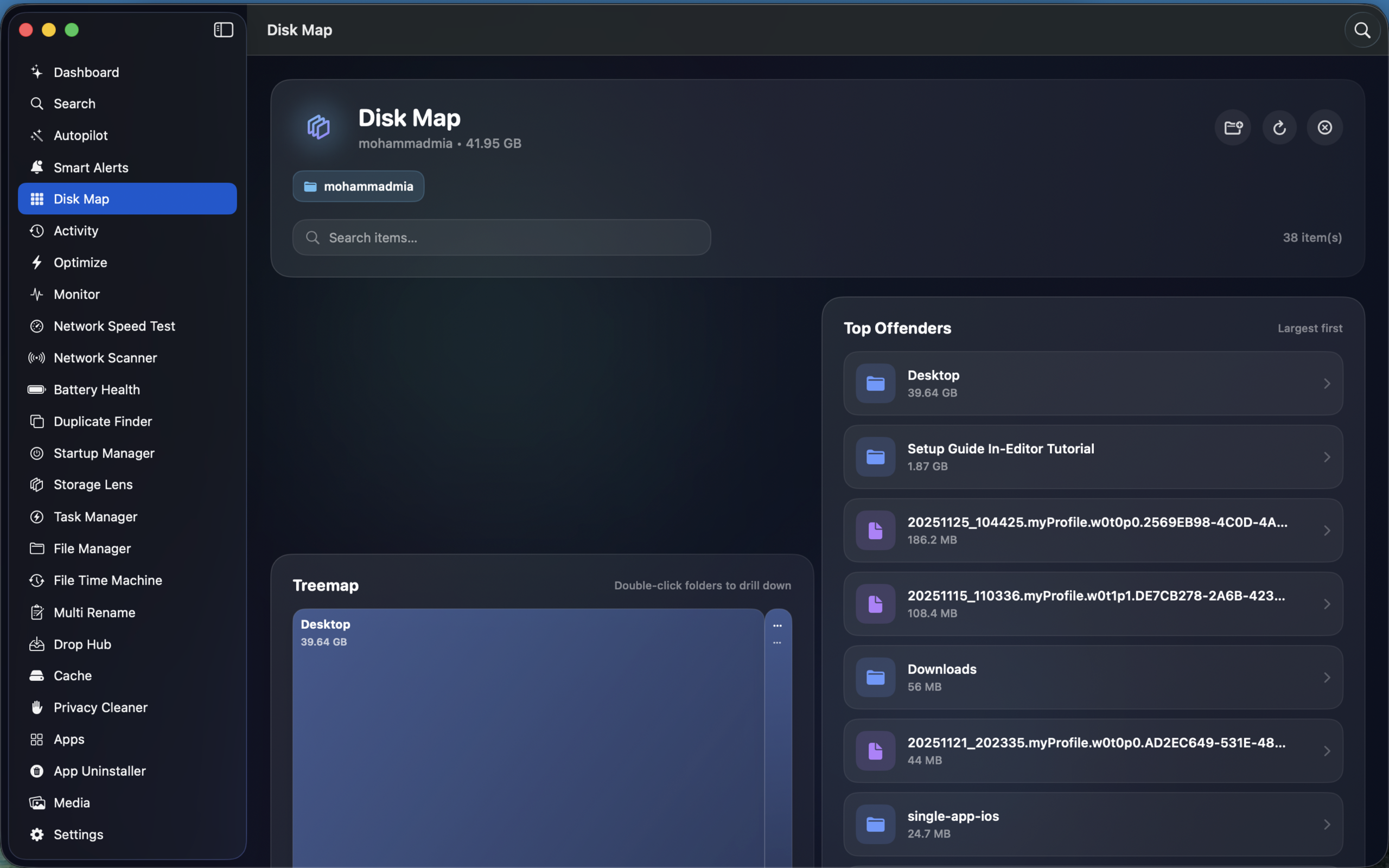The width and height of the screenshot is (1389, 868).
Task: Open Activity clock icon in sidebar
Action: pyautogui.click(x=37, y=231)
